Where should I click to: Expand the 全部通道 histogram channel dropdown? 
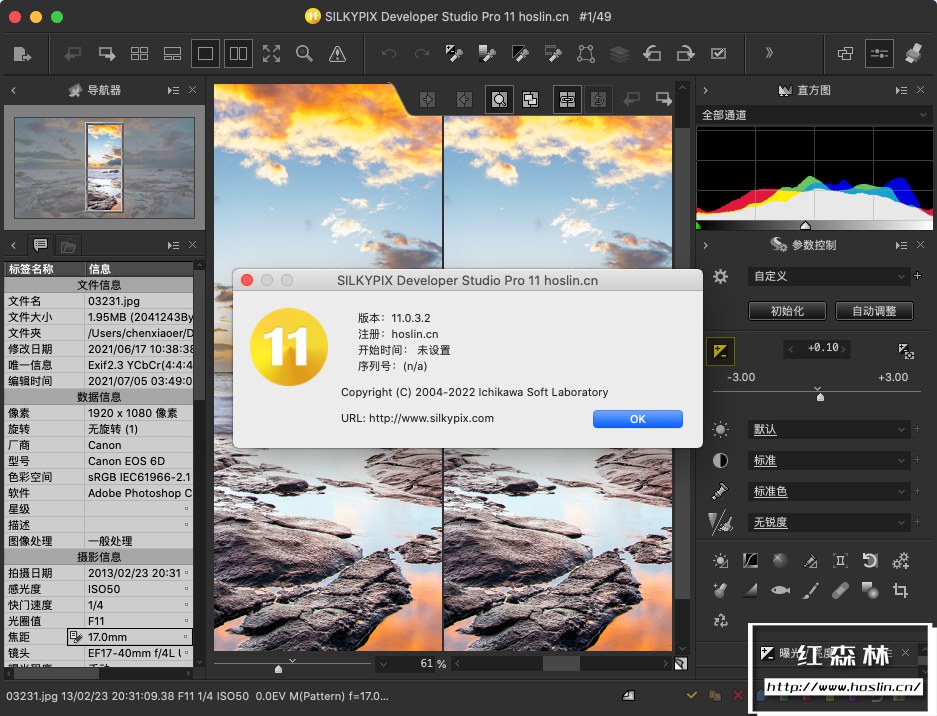click(x=814, y=115)
